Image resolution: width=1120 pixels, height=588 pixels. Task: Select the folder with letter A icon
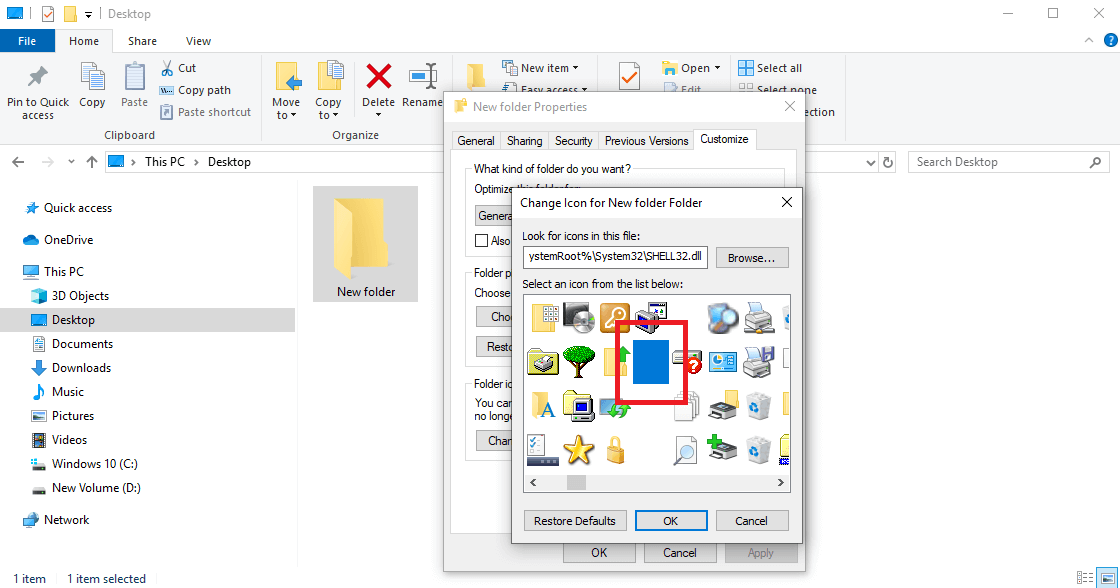(x=544, y=406)
